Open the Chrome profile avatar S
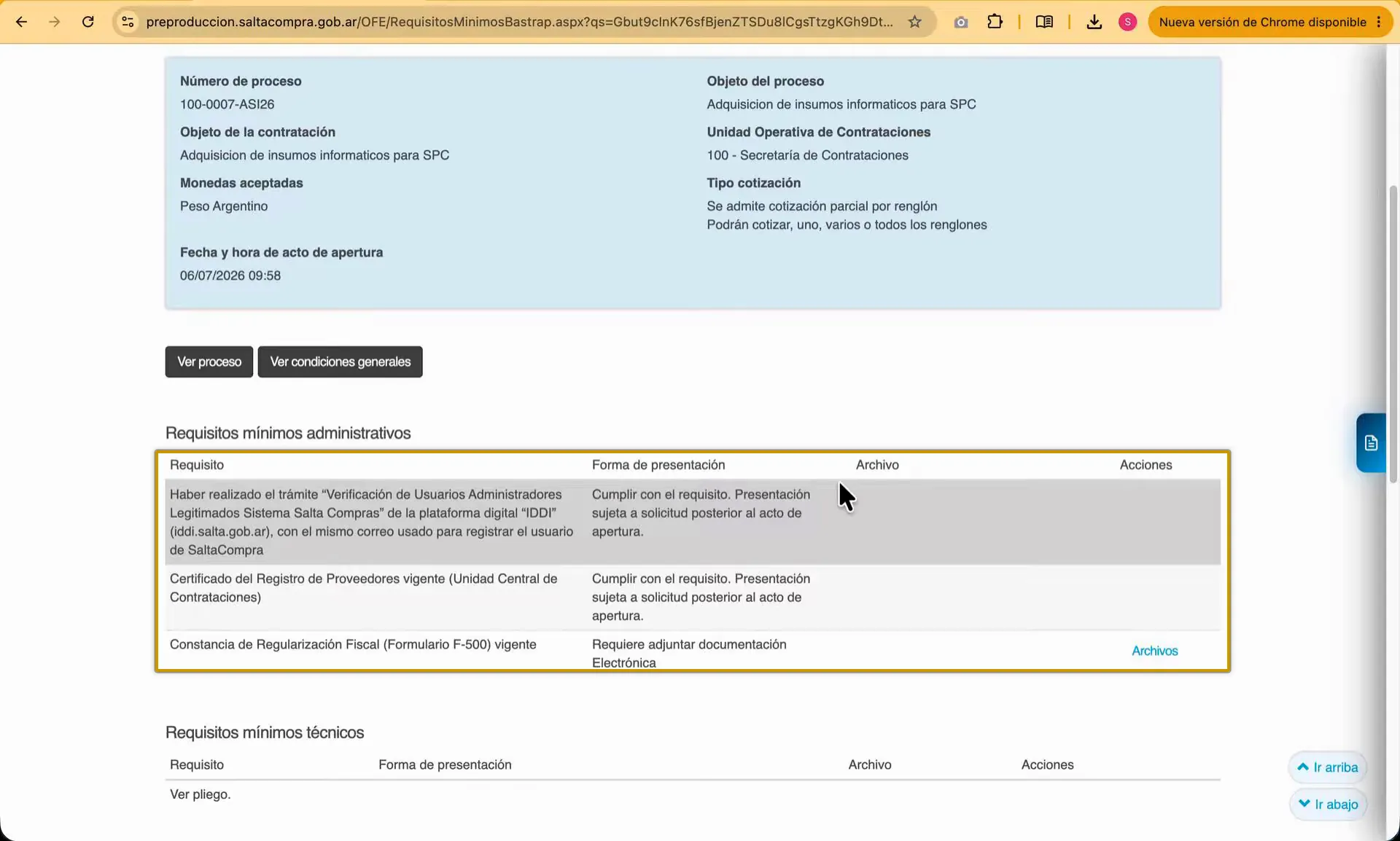Viewport: 1400px width, 841px height. click(1127, 22)
